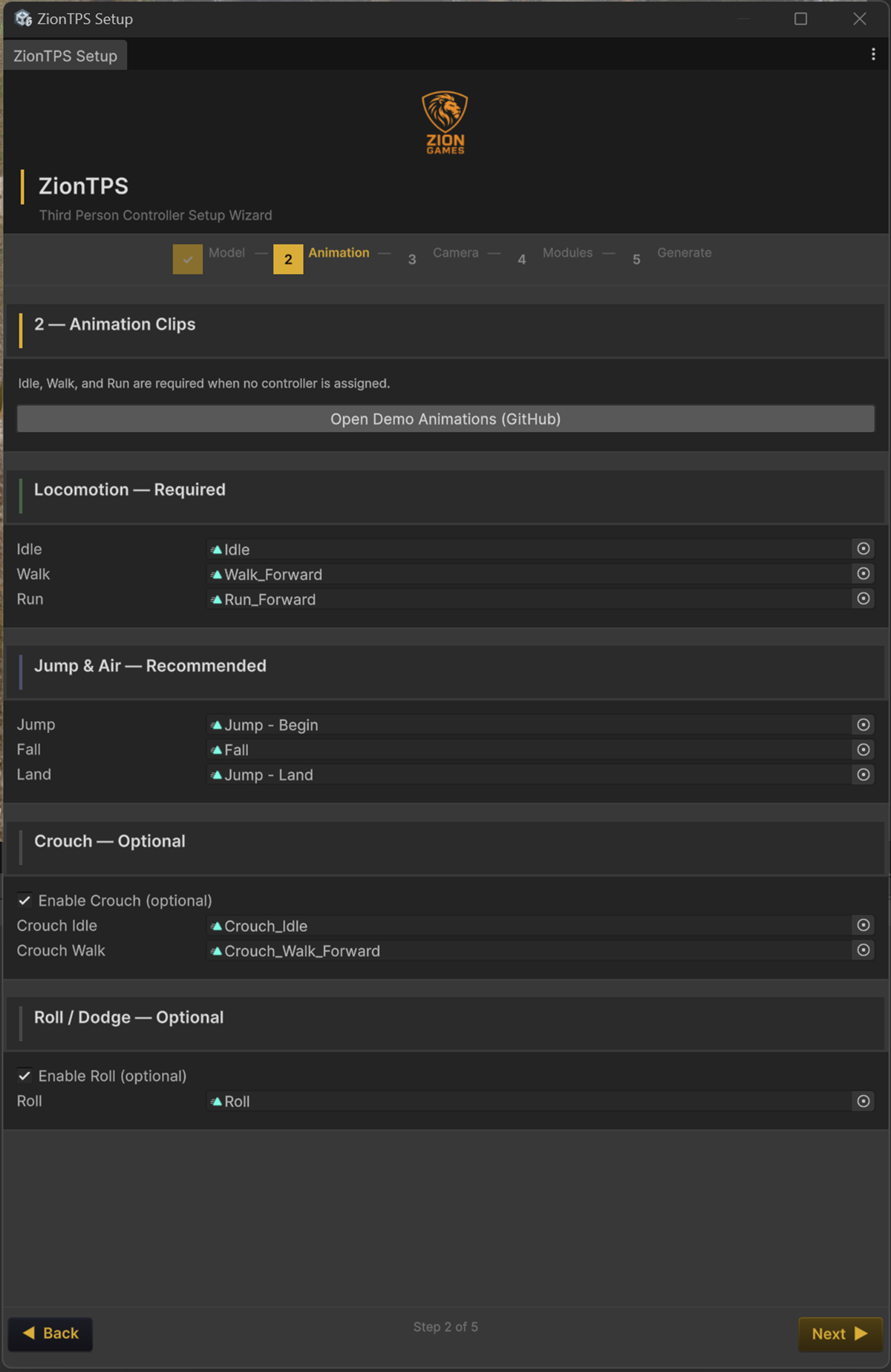Image resolution: width=891 pixels, height=1372 pixels.
Task: Open object picker for Fall clip
Action: click(863, 750)
